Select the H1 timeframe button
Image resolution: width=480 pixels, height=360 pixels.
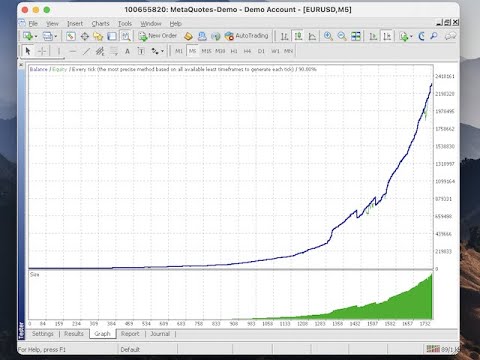click(x=234, y=51)
